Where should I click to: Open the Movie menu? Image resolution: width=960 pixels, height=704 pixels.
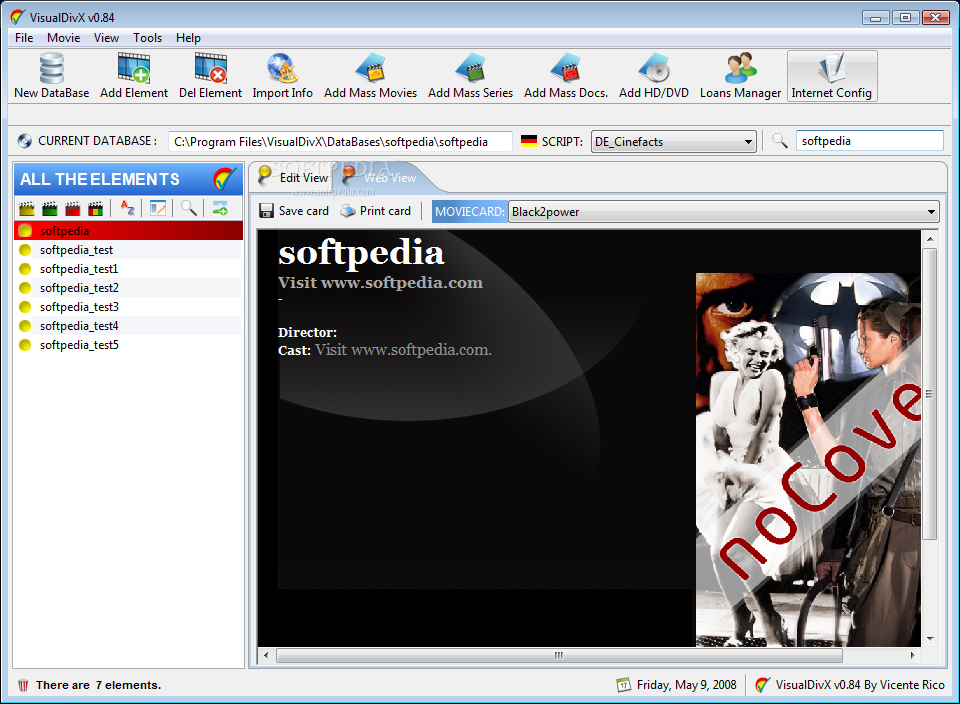[x=64, y=38]
